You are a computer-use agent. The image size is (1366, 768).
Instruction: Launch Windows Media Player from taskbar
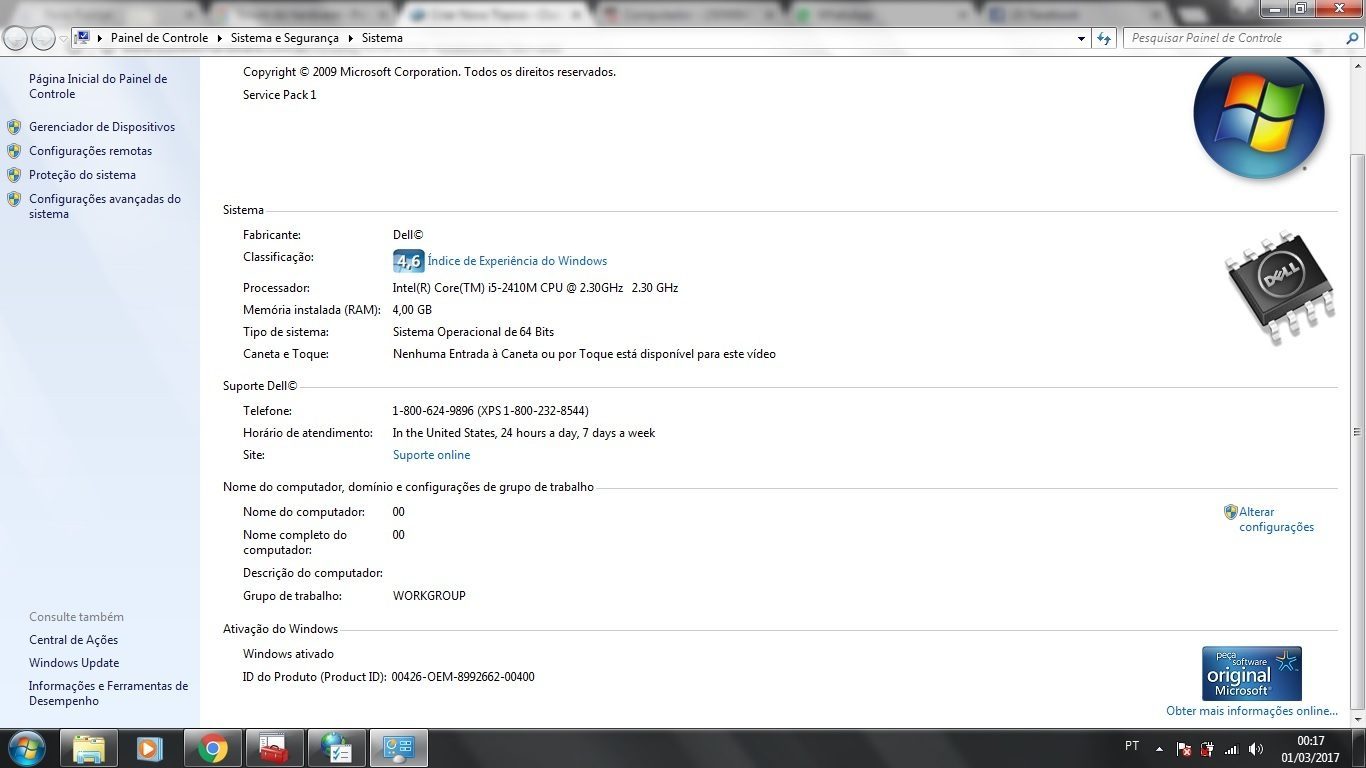[149, 748]
